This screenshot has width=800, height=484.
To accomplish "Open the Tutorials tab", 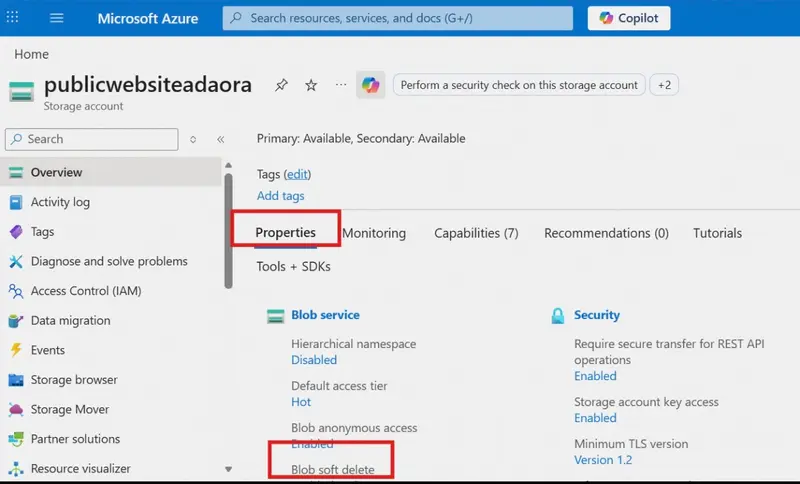I will (717, 233).
